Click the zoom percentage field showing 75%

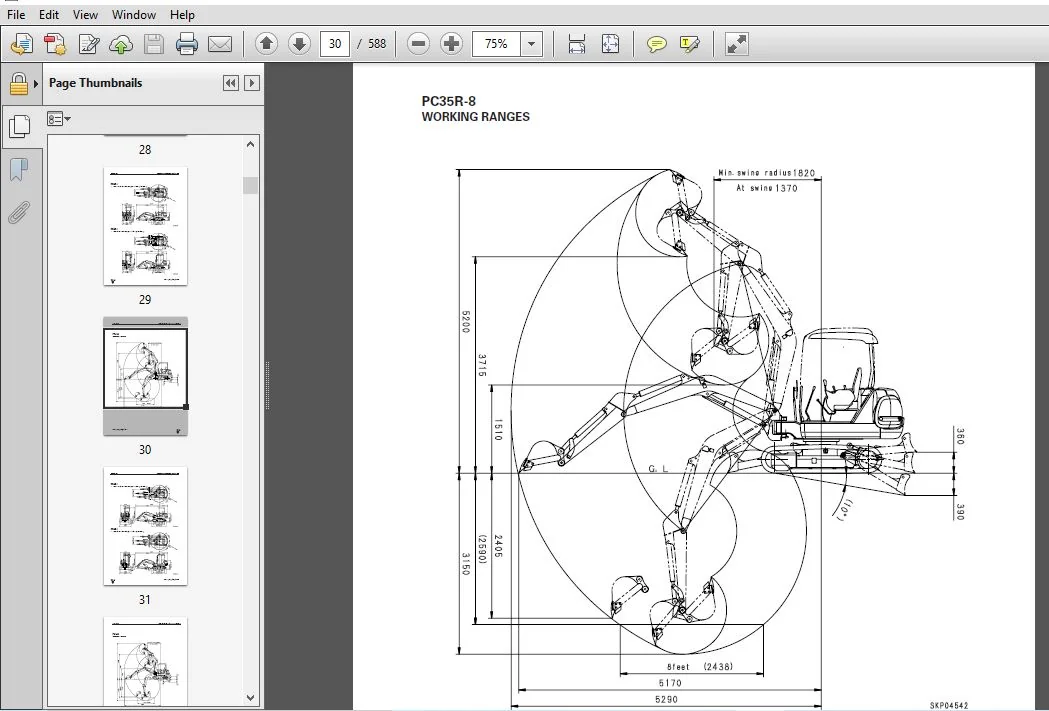496,44
